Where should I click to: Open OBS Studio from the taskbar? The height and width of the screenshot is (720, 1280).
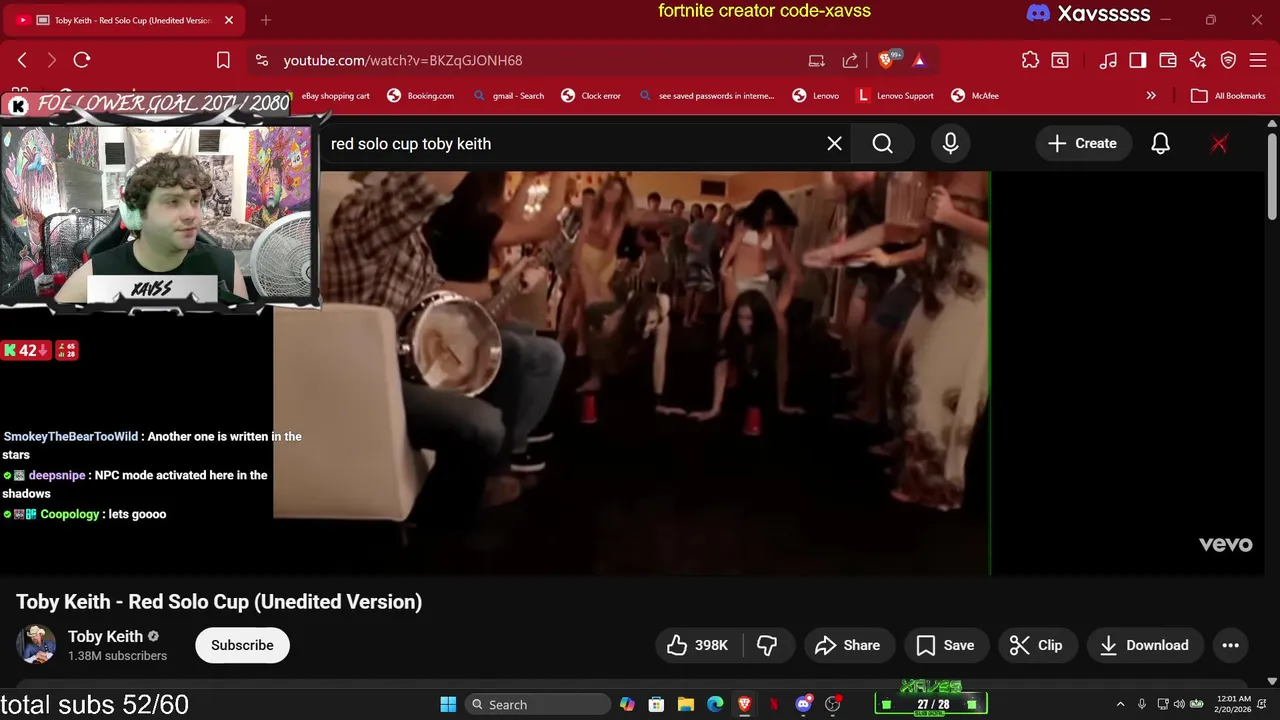833,705
